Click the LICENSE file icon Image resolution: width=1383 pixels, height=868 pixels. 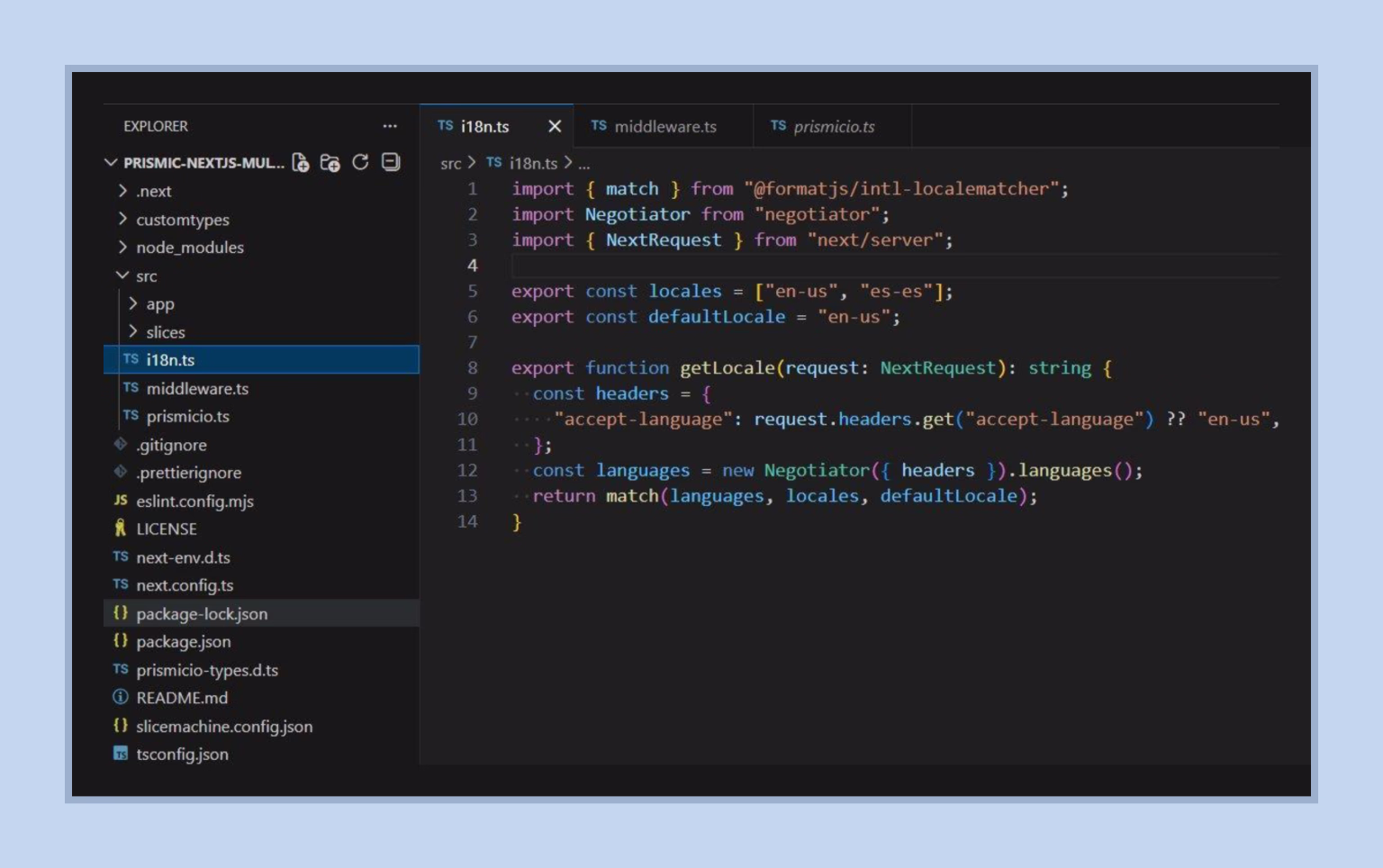pos(121,529)
